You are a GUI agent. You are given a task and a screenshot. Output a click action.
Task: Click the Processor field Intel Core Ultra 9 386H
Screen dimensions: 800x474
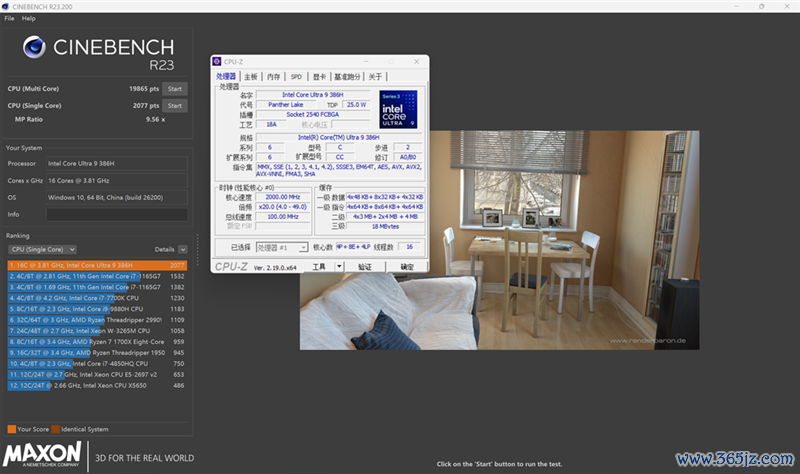(117, 164)
